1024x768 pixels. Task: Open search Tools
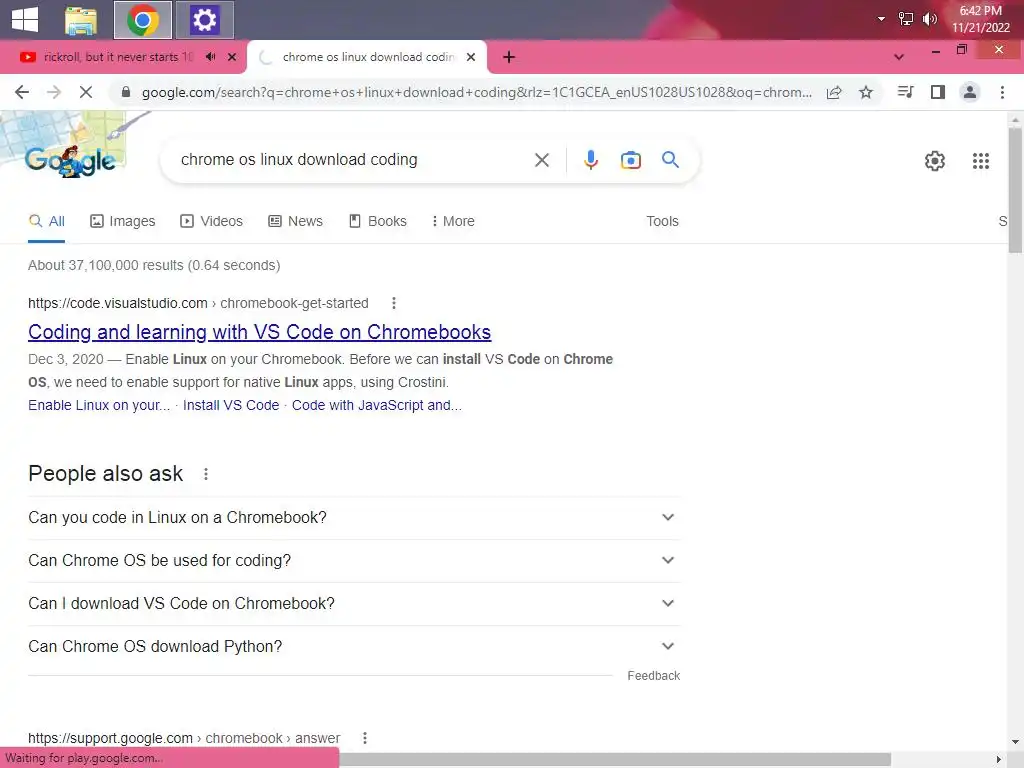pos(662,221)
